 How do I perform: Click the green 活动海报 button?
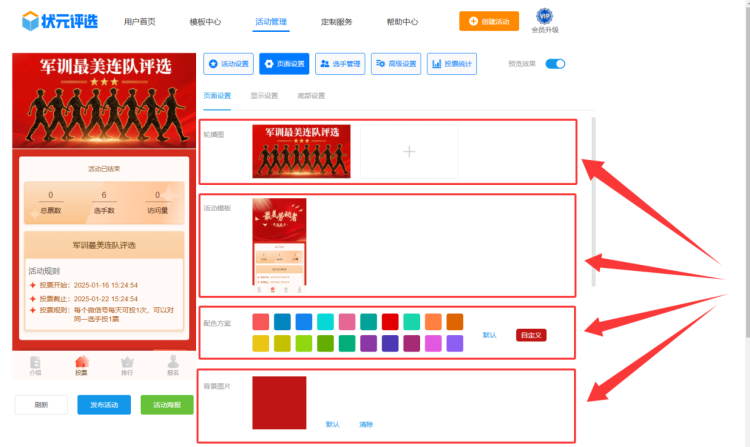point(167,405)
